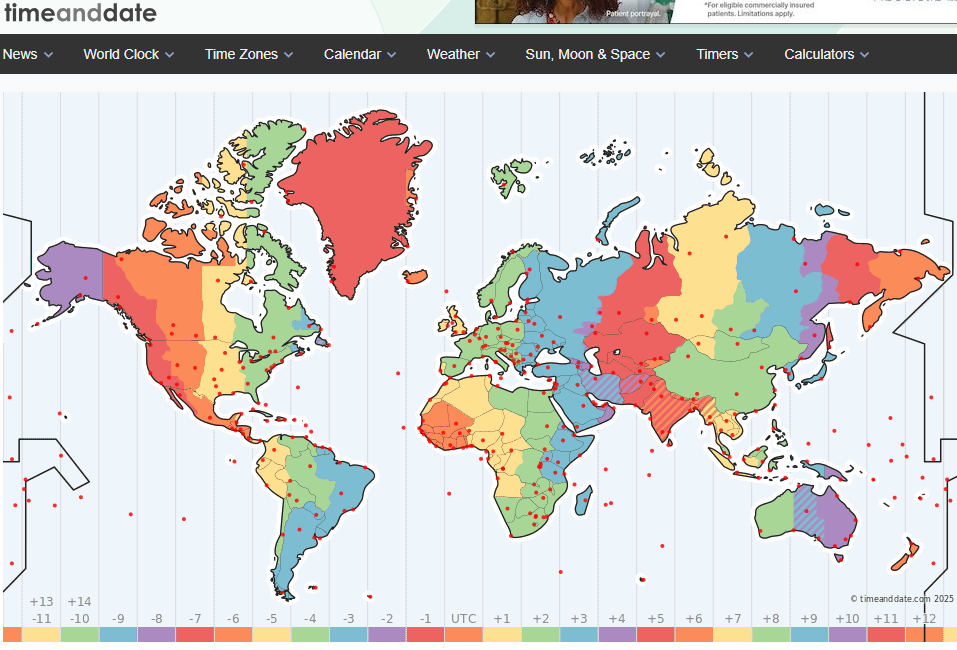Click Iceland on the time zone map
957x650 pixels.
(416, 276)
